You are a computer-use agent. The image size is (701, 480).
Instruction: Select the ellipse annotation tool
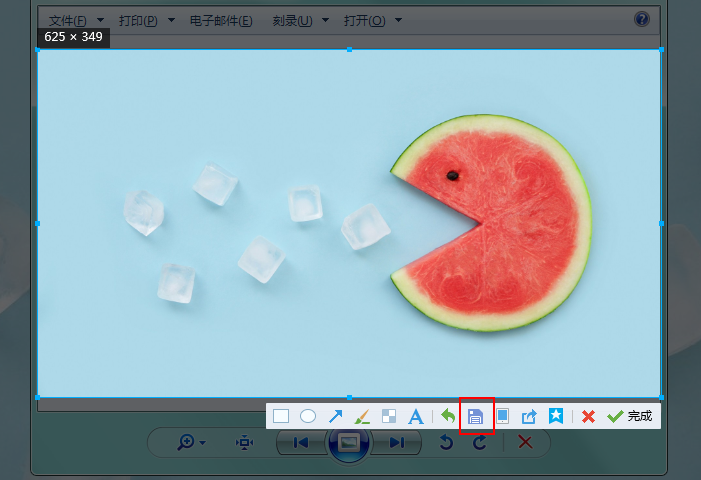(x=308, y=416)
